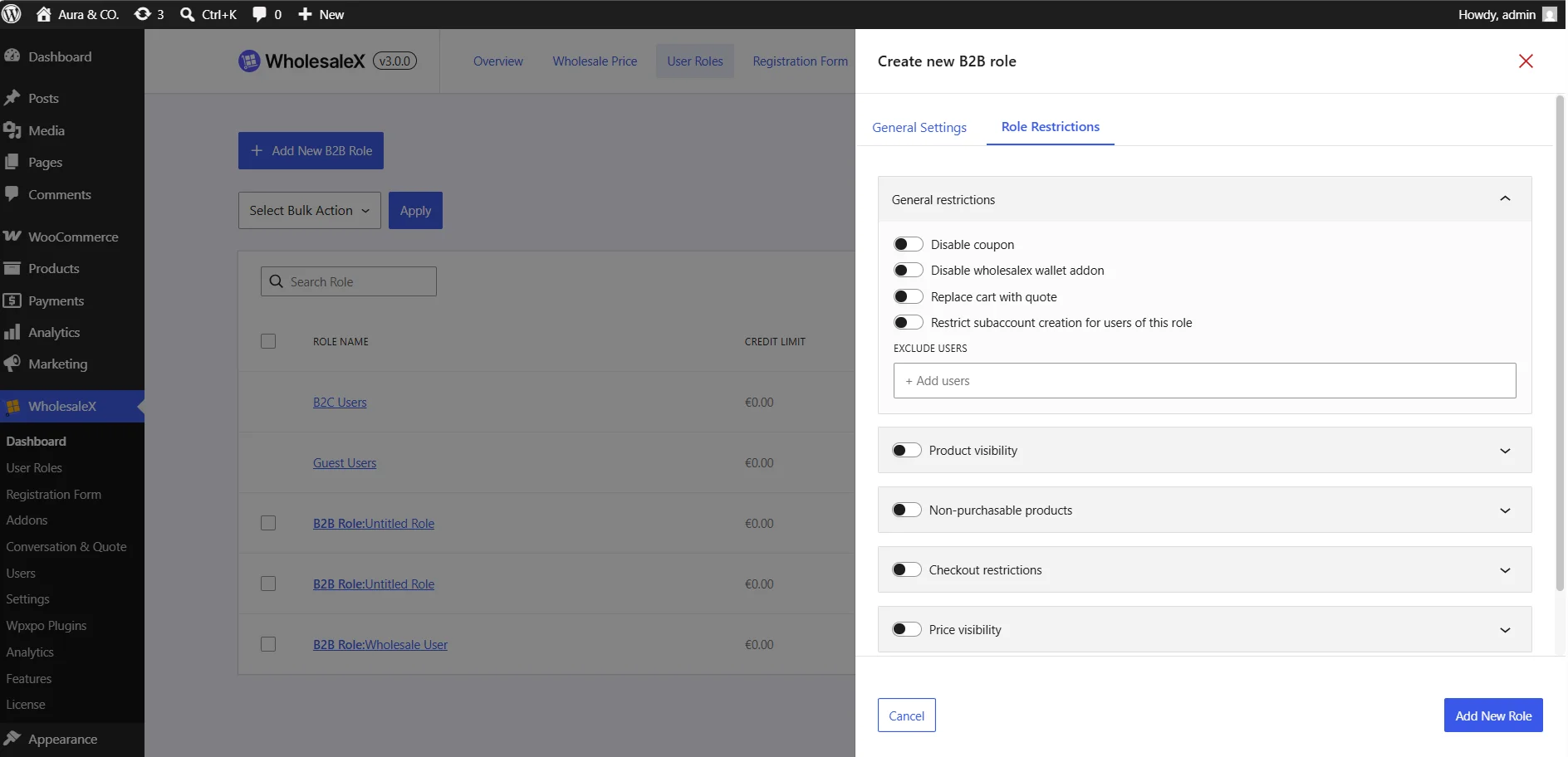Click the Cancel button

[x=906, y=715]
